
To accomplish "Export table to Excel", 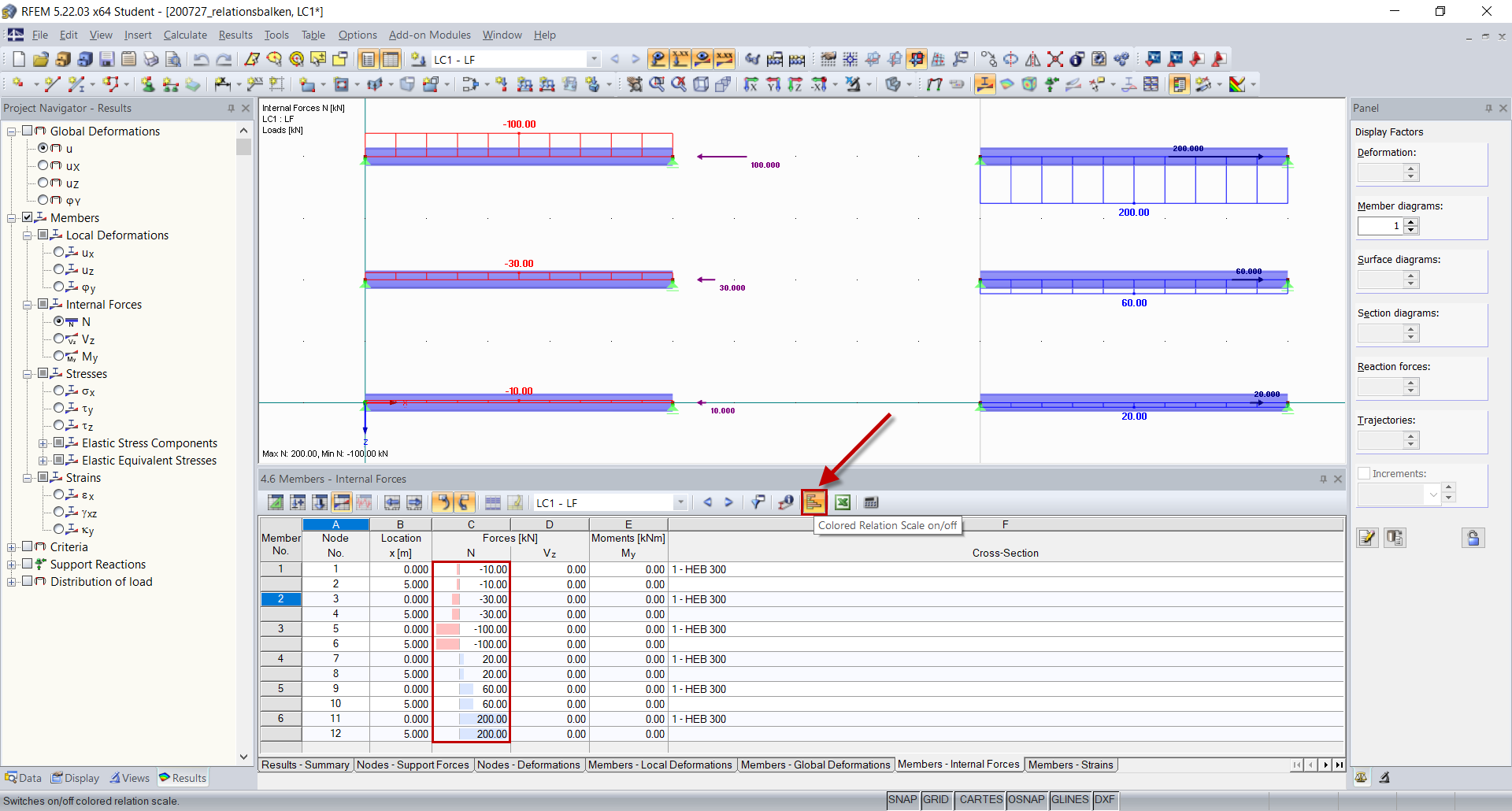I will coord(843,502).
